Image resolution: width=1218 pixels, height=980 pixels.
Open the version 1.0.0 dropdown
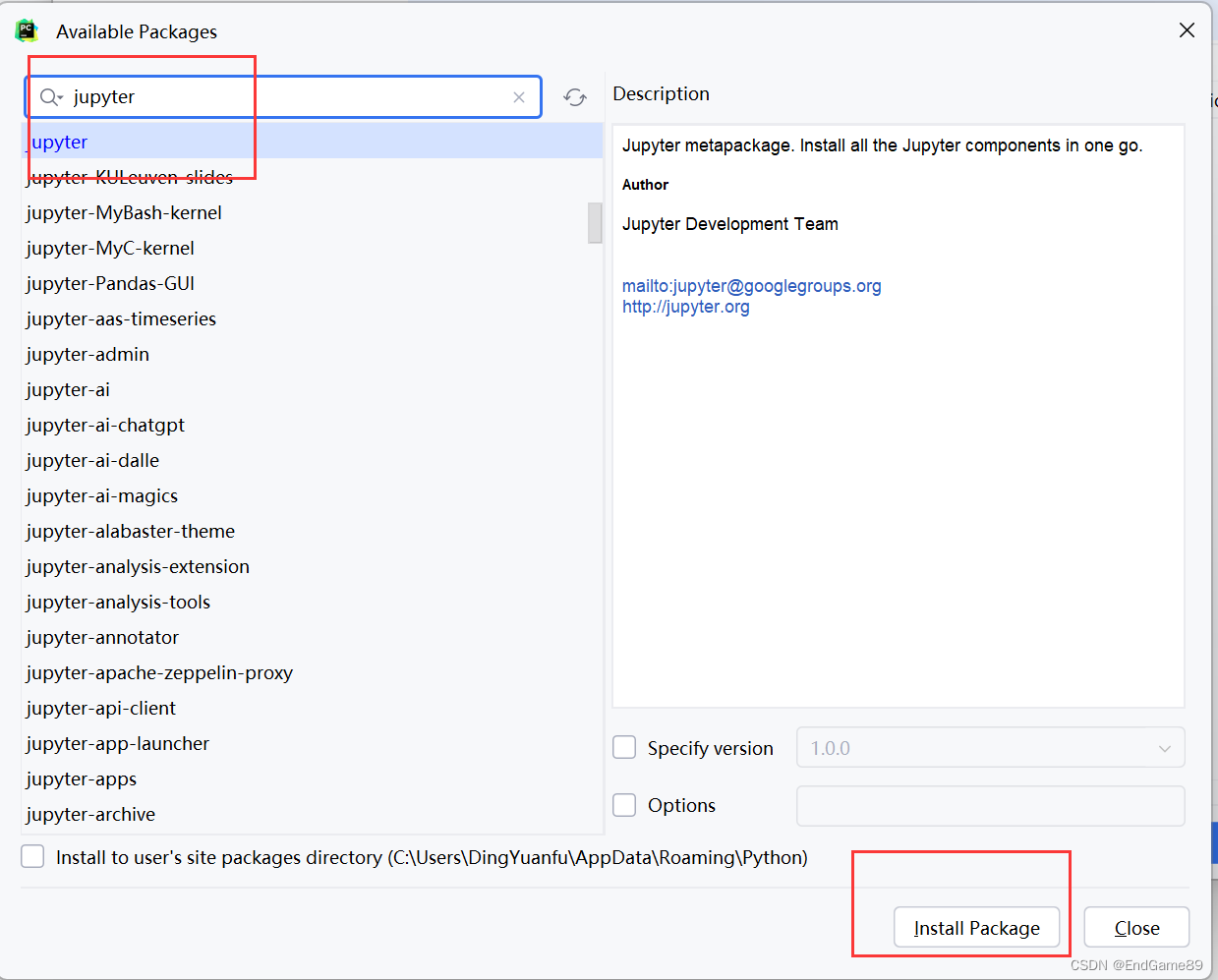990,748
